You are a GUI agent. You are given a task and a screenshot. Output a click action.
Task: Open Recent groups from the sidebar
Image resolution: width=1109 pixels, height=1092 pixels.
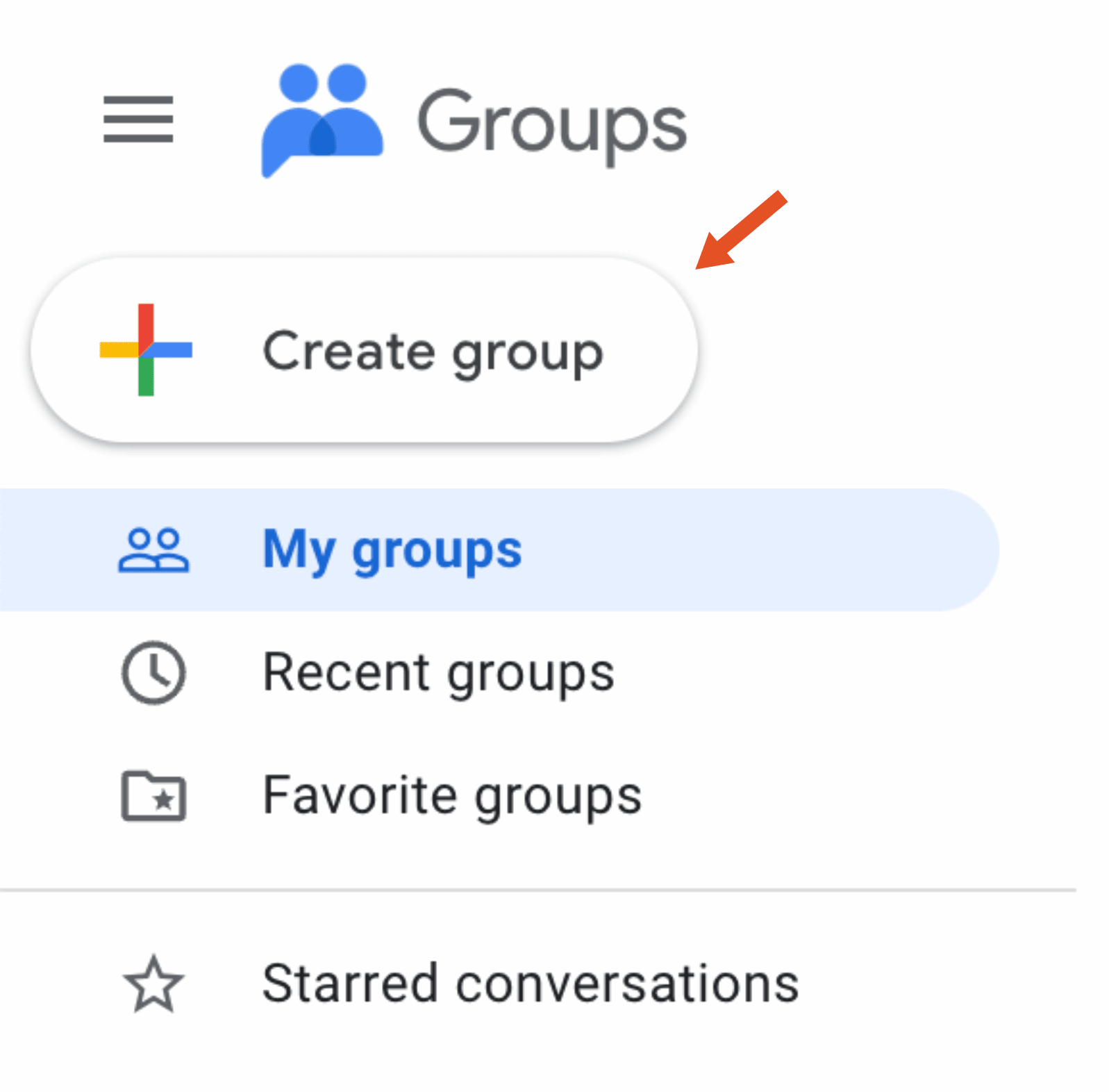click(439, 672)
